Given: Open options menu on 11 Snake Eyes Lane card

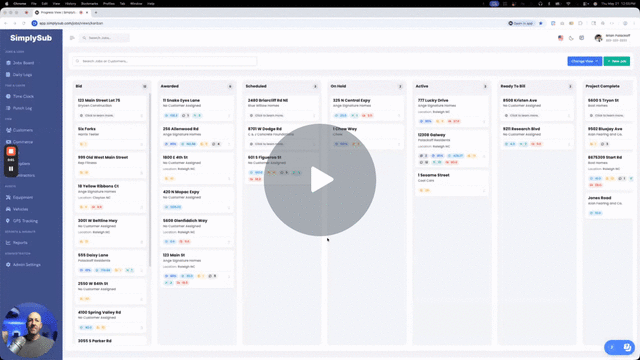Looking at the screenshot, I should [229, 116].
